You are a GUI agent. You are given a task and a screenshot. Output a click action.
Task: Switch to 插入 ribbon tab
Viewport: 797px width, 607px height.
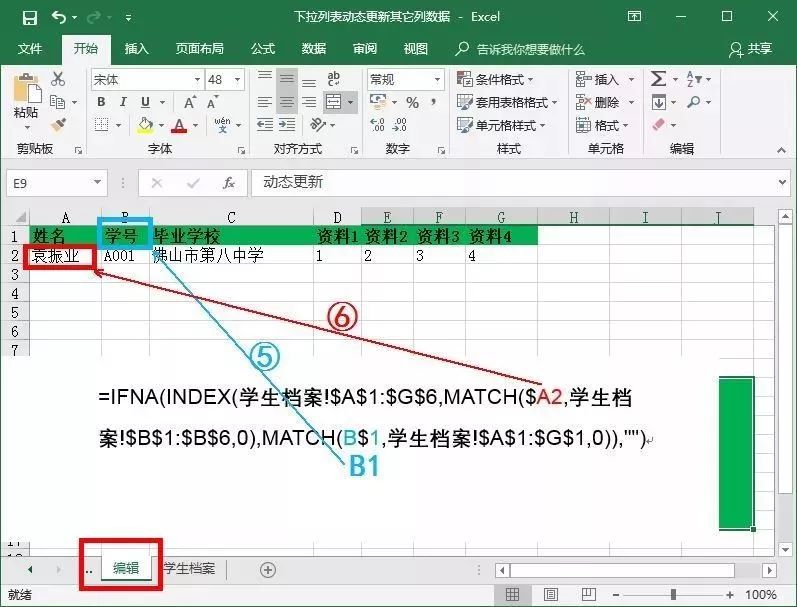[137, 48]
